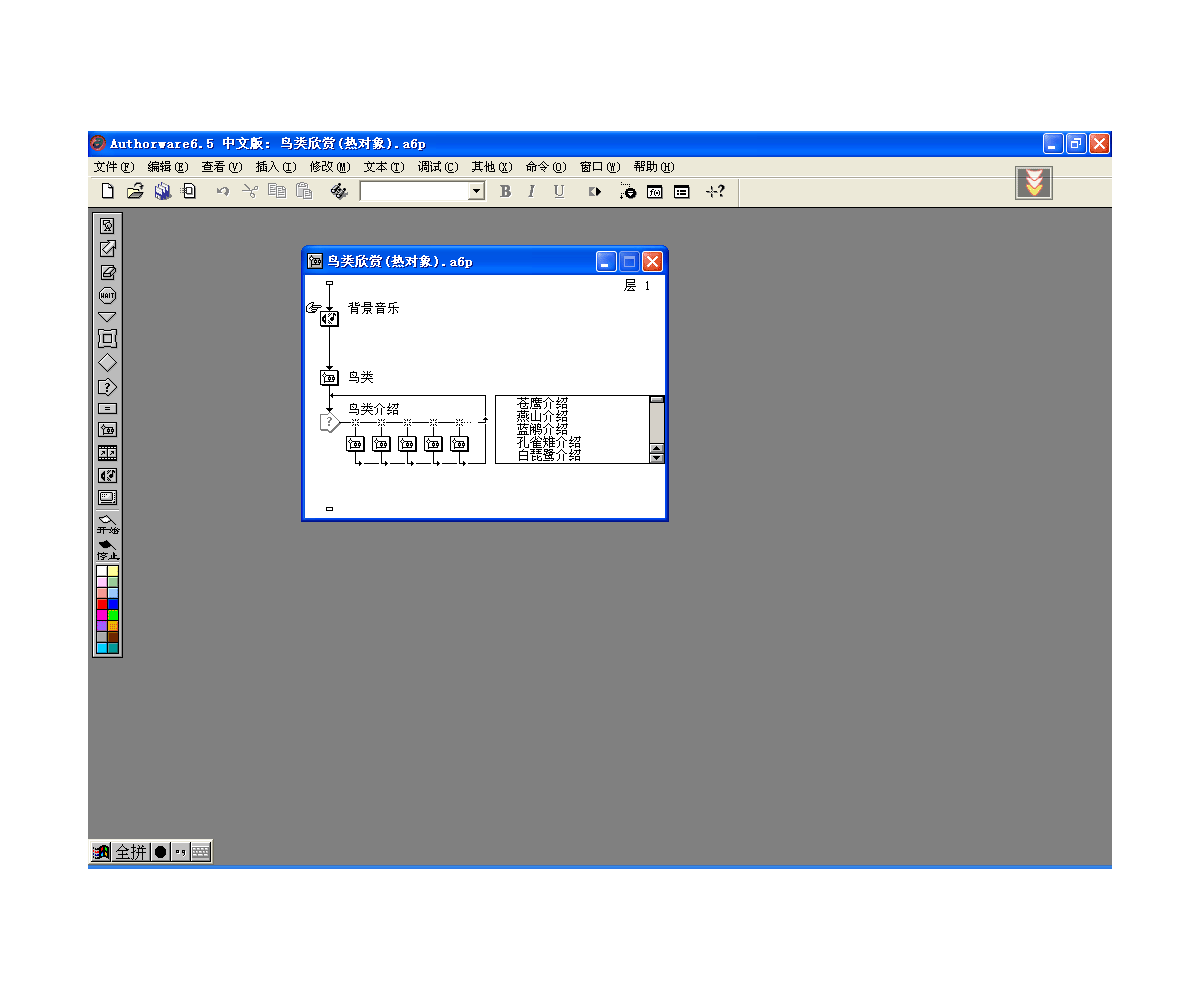
Task: Pick the Stop flag (停止) in the palette
Action: pyautogui.click(x=107, y=550)
